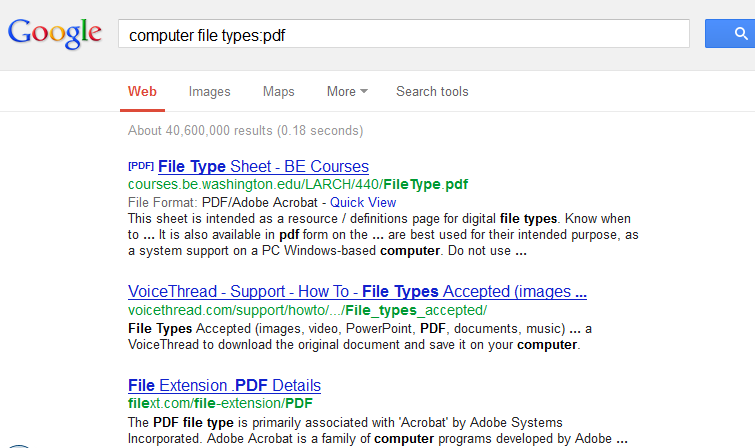Image resolution: width=755 pixels, height=448 pixels.
Task: Click the filext.com/file-extension/PDF URL
Action: tap(220, 403)
